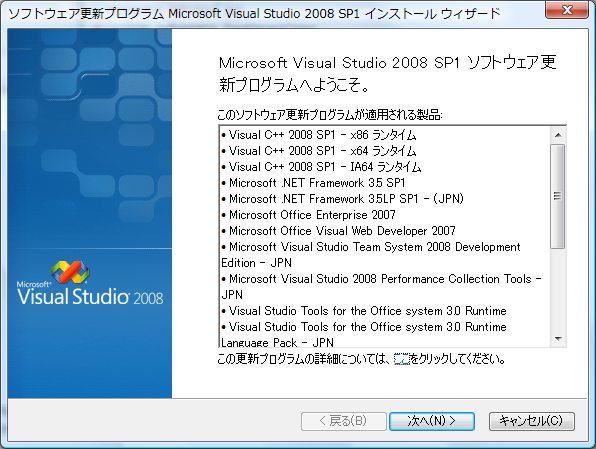596x449 pixels.
Task: Click the product list scrollbar thumb
Action: (558, 196)
